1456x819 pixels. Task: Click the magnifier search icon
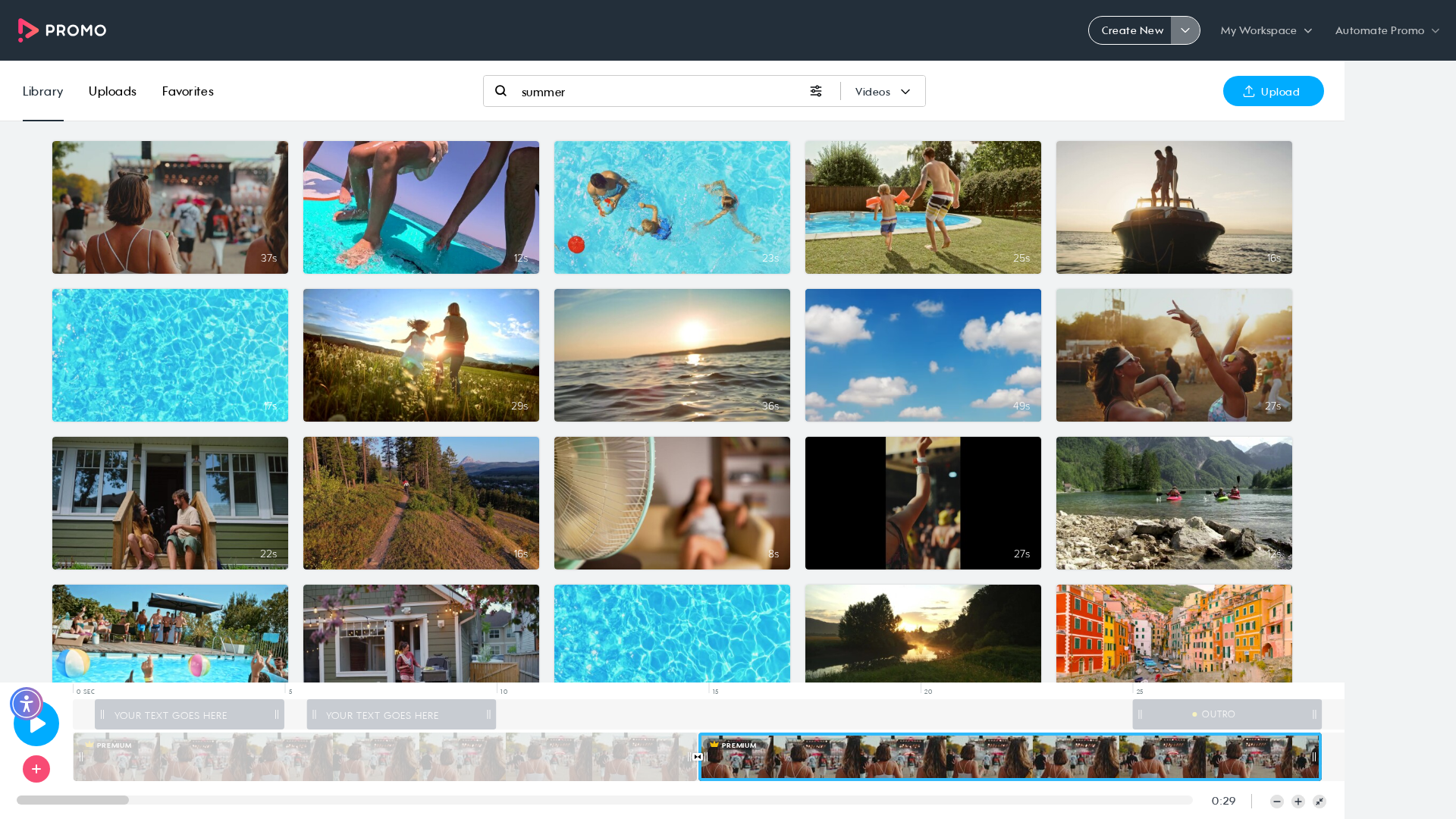click(x=500, y=91)
